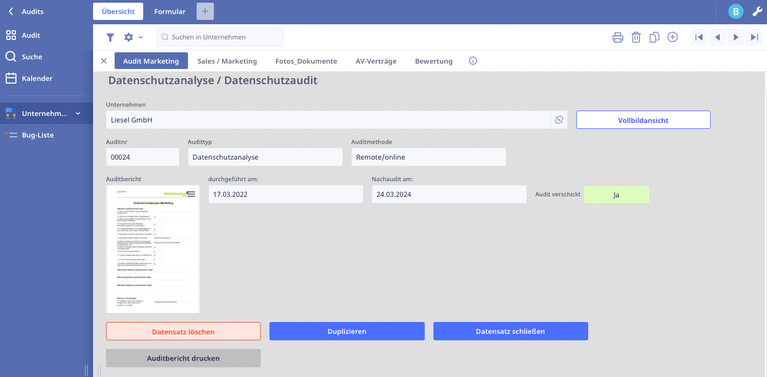This screenshot has height=377, width=767.
Task: Select the Audit Marketing tab
Action: coord(151,61)
